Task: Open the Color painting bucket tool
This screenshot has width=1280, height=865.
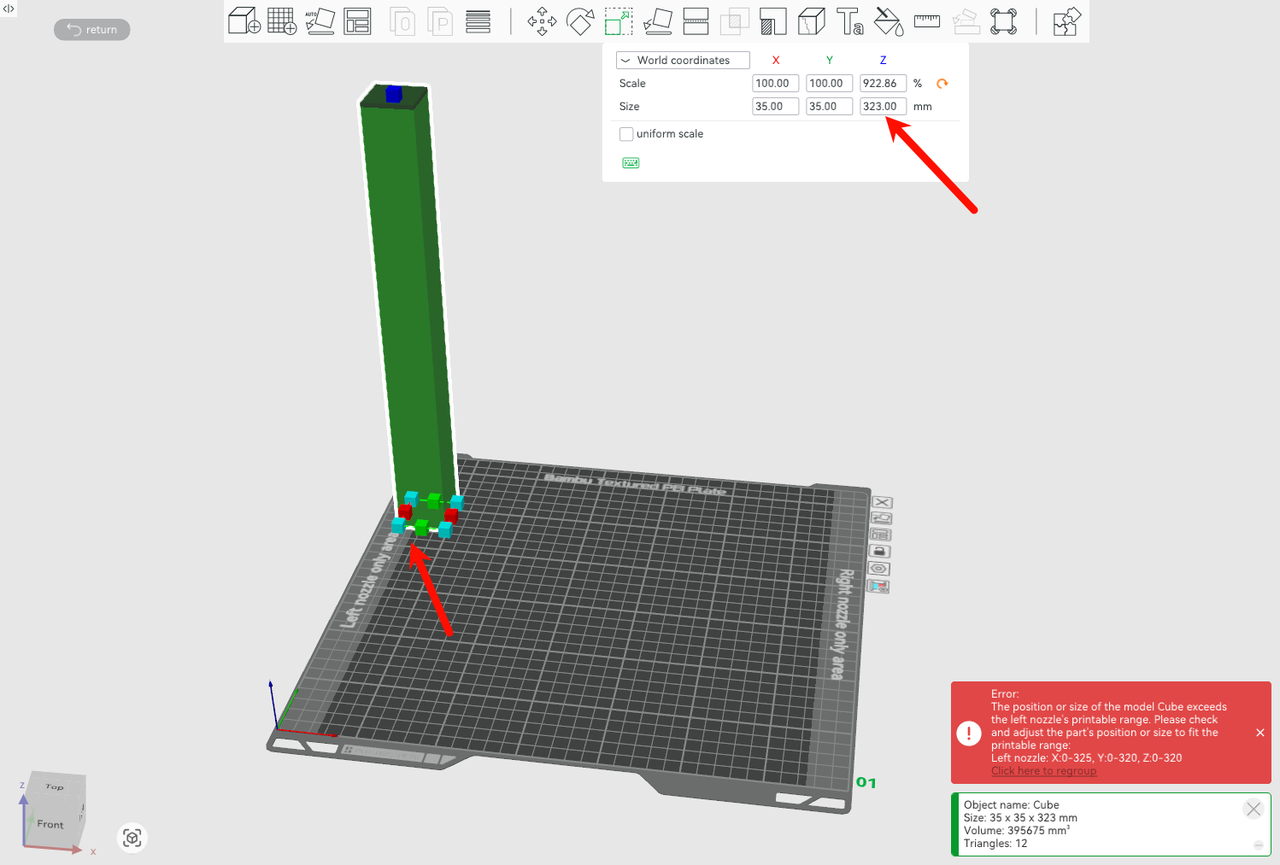Action: coord(888,21)
